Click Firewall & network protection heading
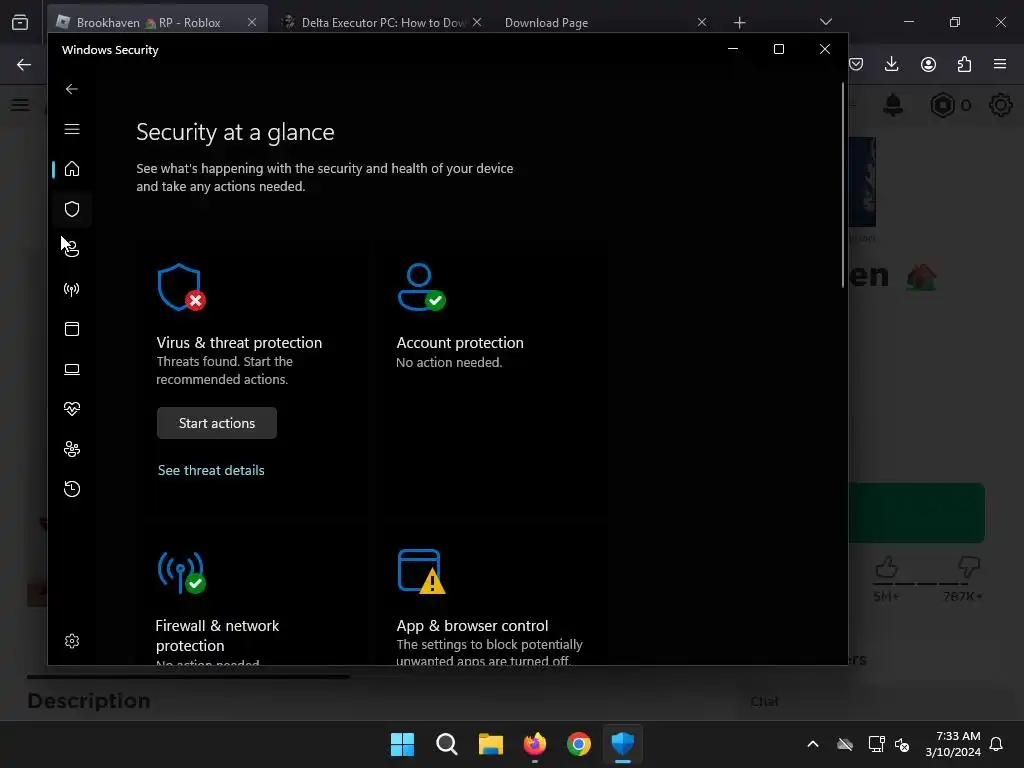Image resolution: width=1024 pixels, height=768 pixels. tap(217, 635)
